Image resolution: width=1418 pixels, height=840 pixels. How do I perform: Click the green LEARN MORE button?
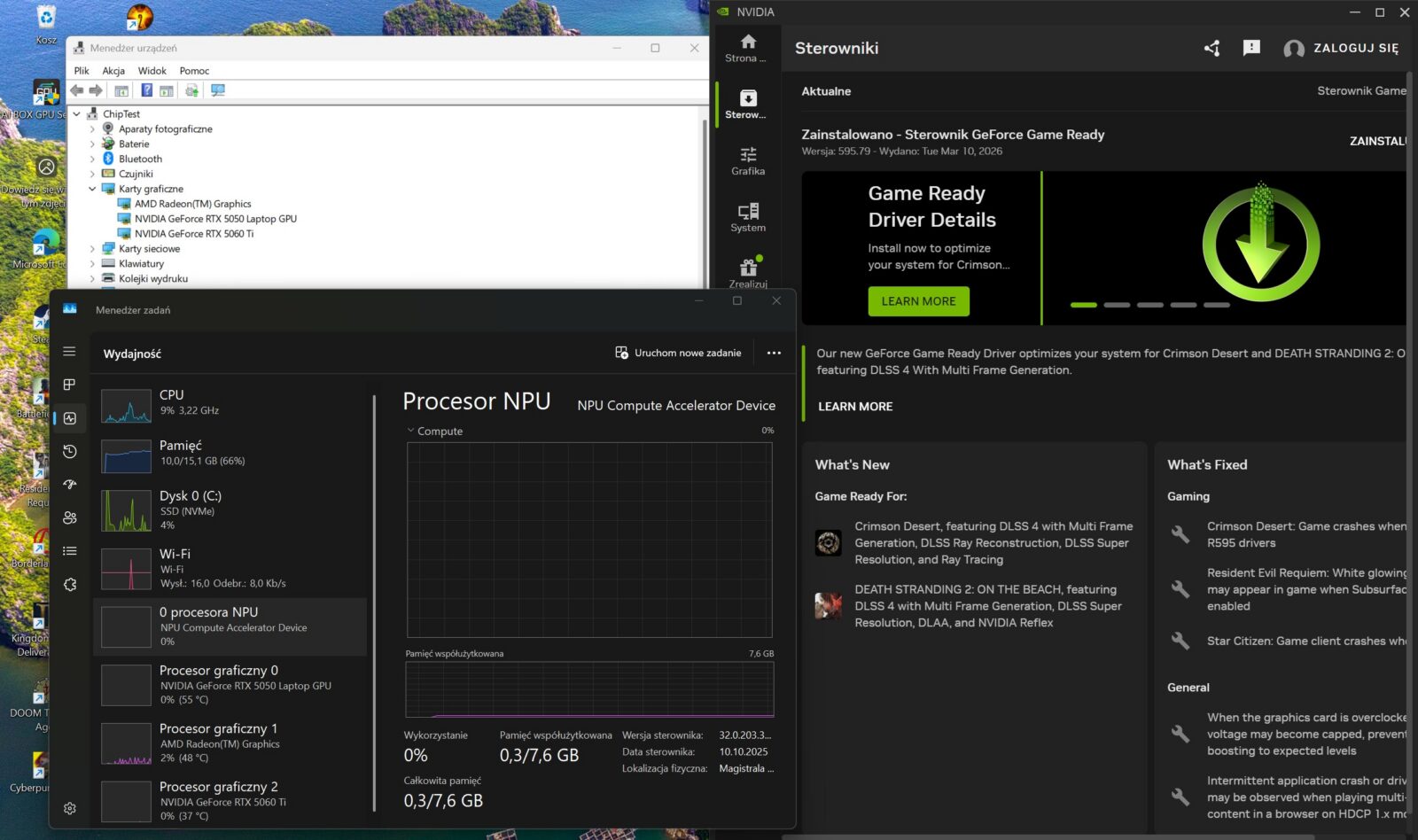point(918,301)
